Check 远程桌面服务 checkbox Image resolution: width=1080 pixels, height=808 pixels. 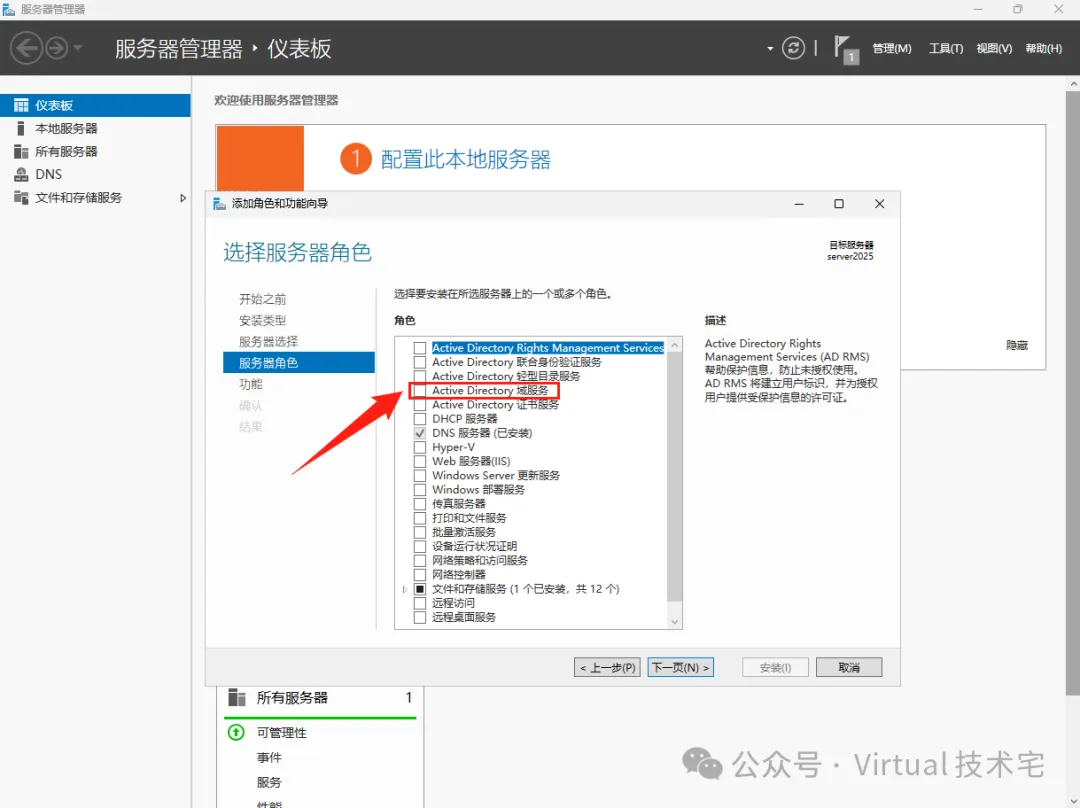pyautogui.click(x=419, y=617)
